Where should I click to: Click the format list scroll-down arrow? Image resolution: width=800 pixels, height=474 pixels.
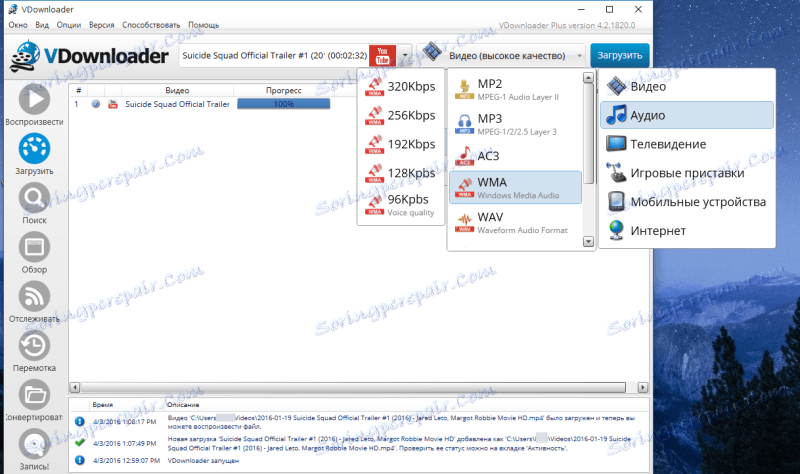click(588, 241)
